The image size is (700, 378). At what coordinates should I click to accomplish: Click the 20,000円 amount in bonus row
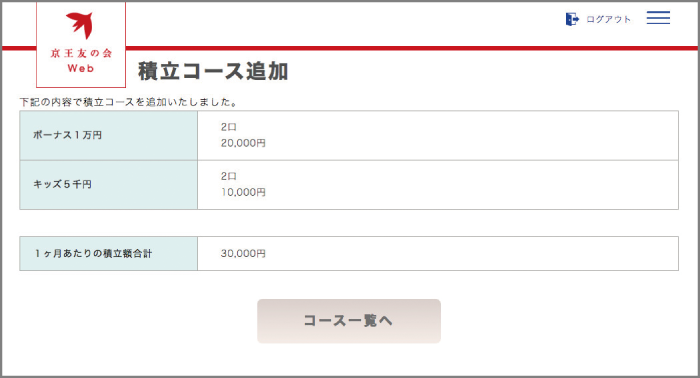pyautogui.click(x=243, y=143)
